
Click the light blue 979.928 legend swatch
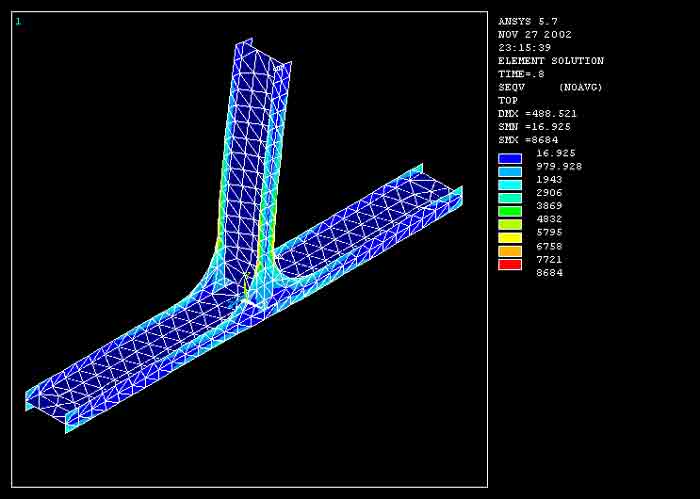click(x=510, y=171)
